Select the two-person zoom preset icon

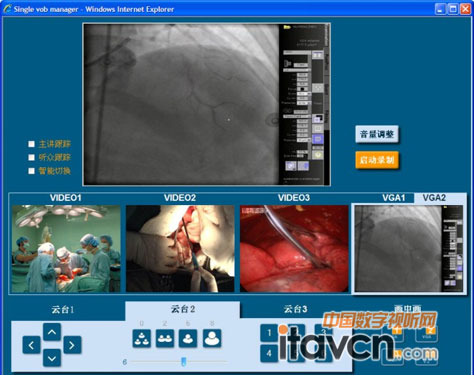click(165, 338)
